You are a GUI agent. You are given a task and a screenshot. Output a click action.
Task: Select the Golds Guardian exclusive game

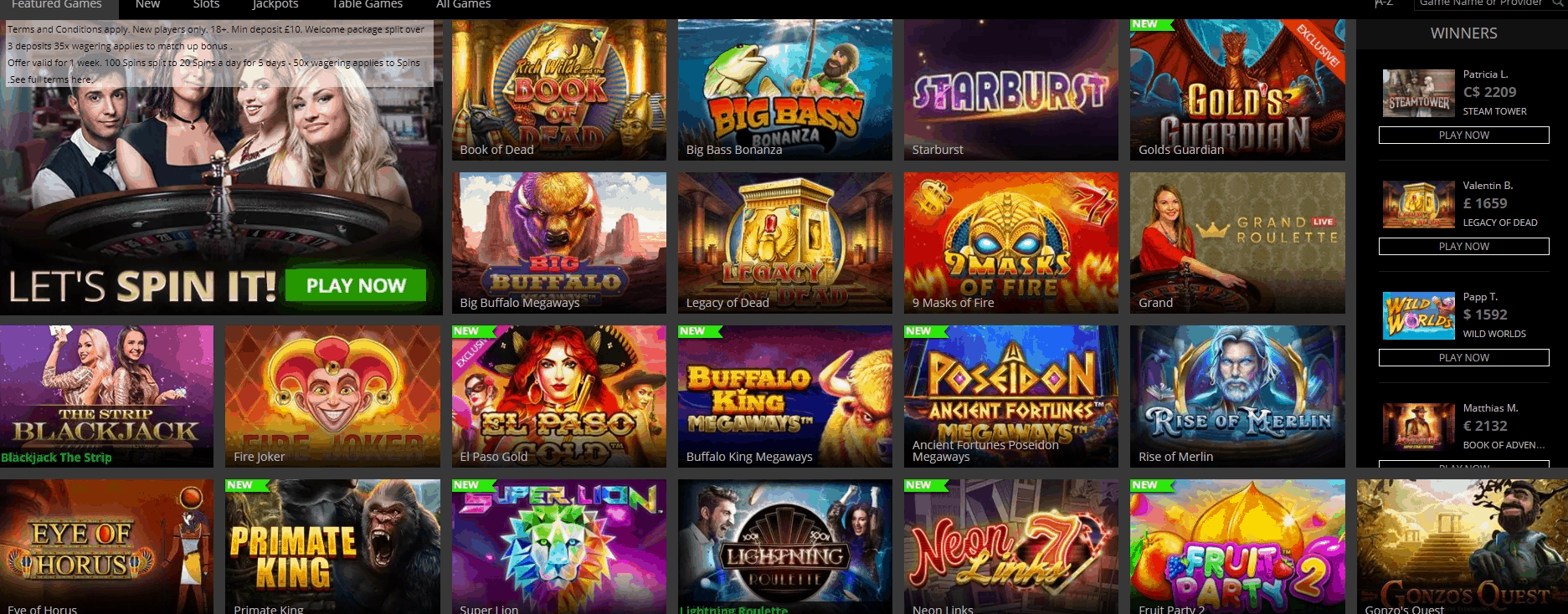1237,90
